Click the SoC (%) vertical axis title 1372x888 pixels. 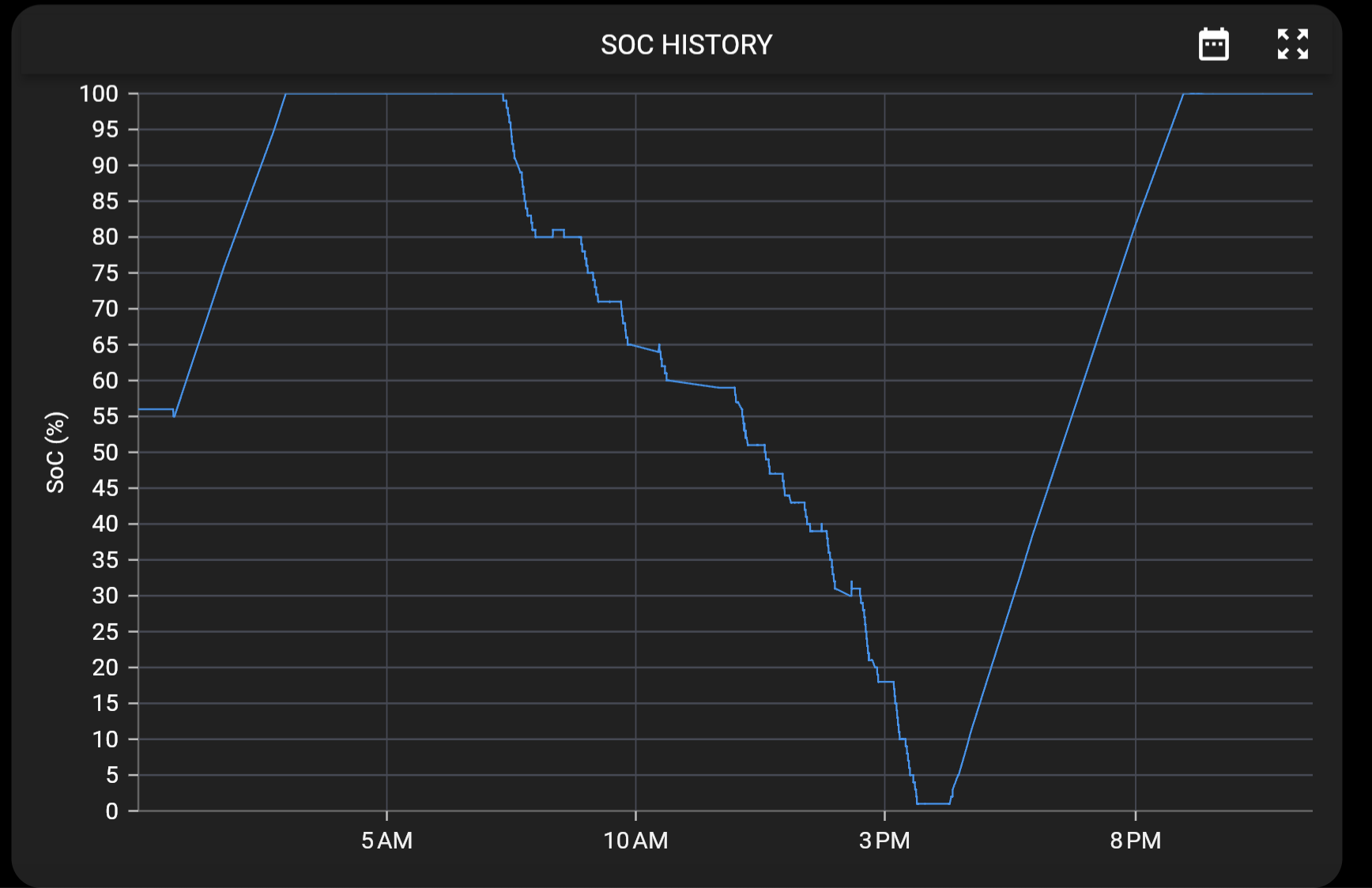[55, 452]
